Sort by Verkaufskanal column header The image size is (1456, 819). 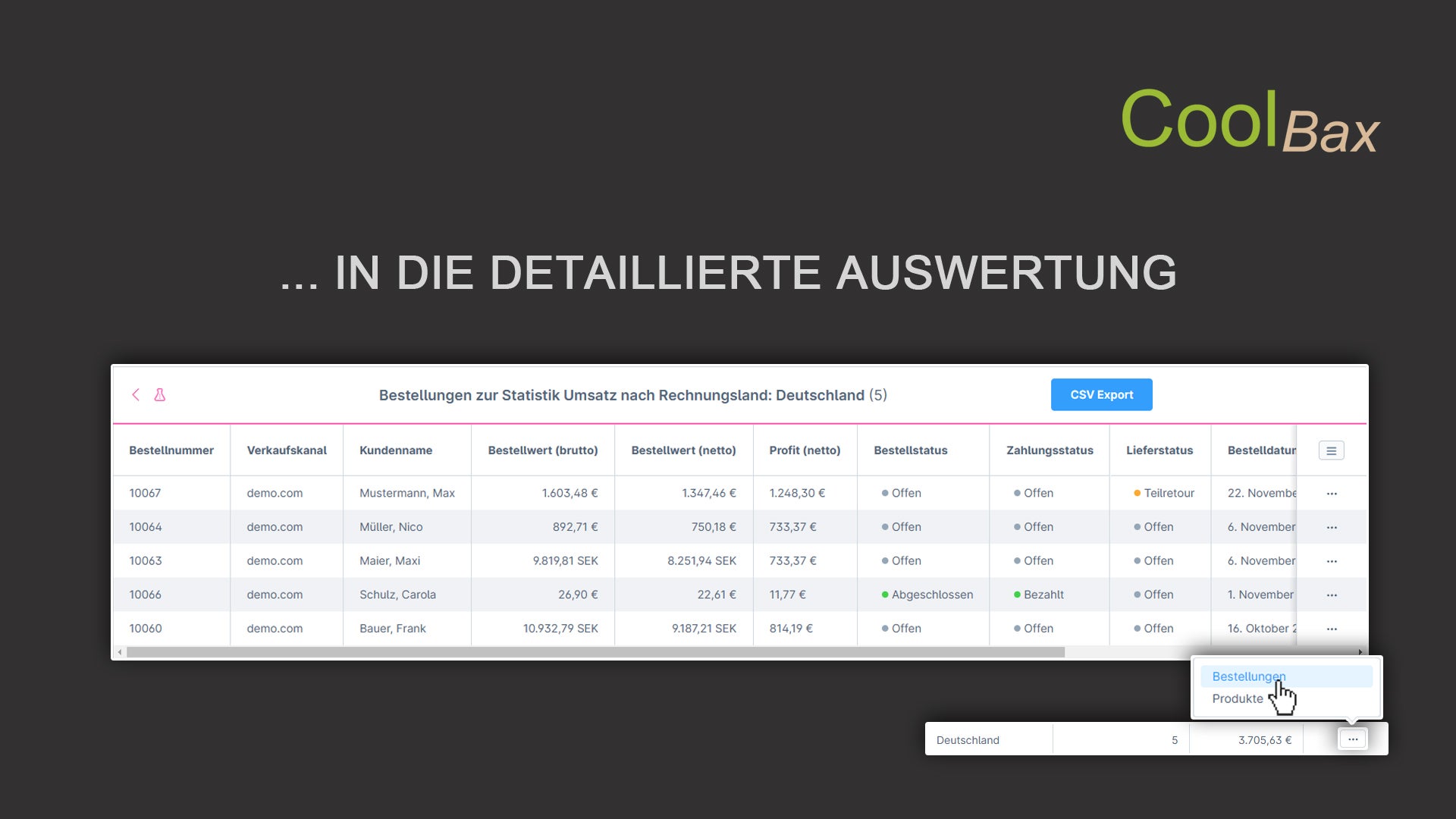coord(287,450)
